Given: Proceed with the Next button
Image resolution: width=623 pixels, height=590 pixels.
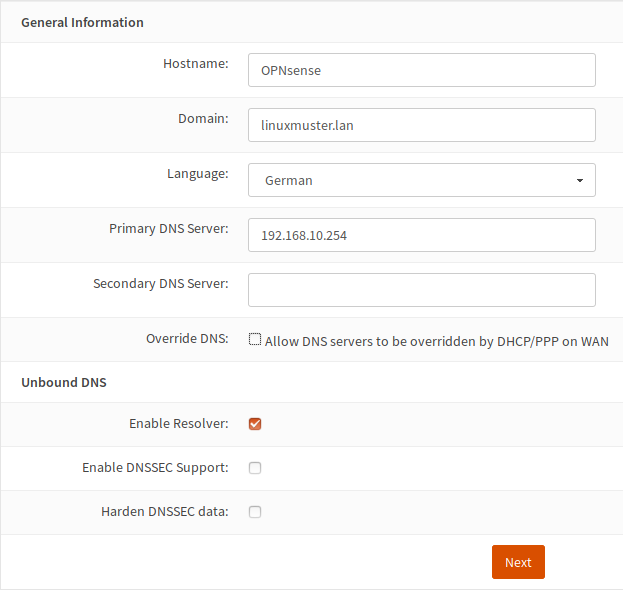Looking at the screenshot, I should pos(518,562).
